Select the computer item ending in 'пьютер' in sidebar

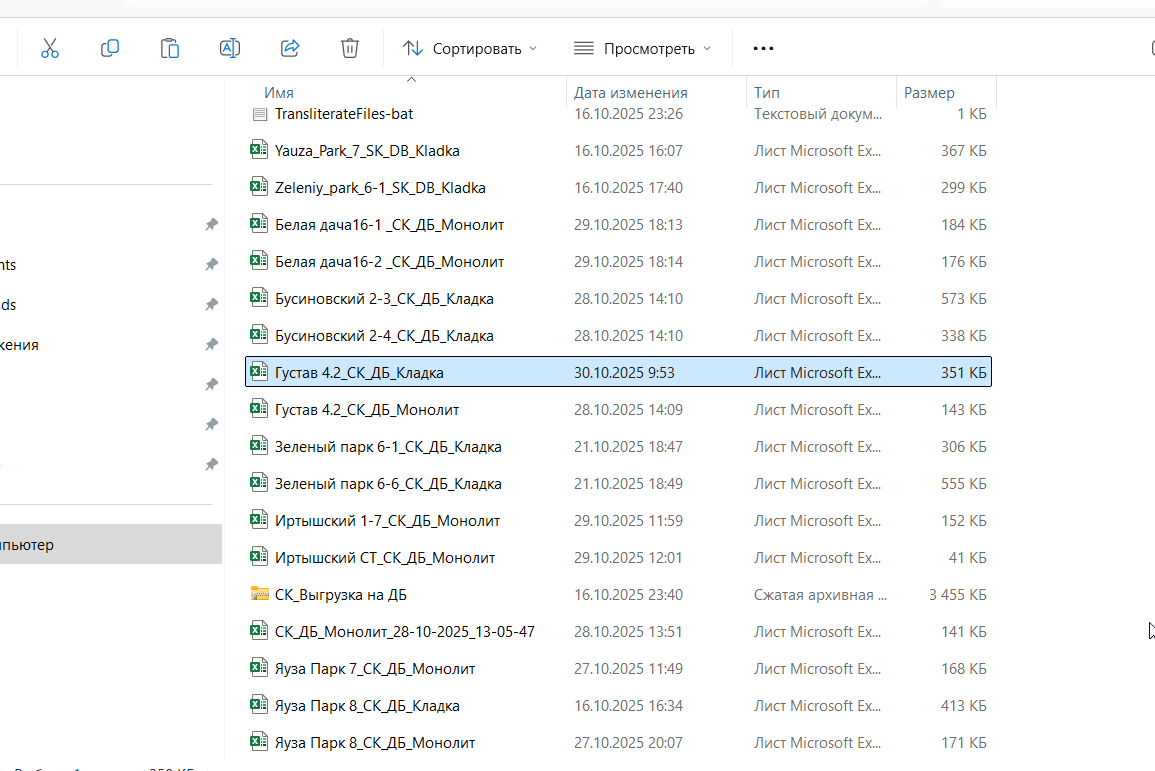click(x=110, y=544)
